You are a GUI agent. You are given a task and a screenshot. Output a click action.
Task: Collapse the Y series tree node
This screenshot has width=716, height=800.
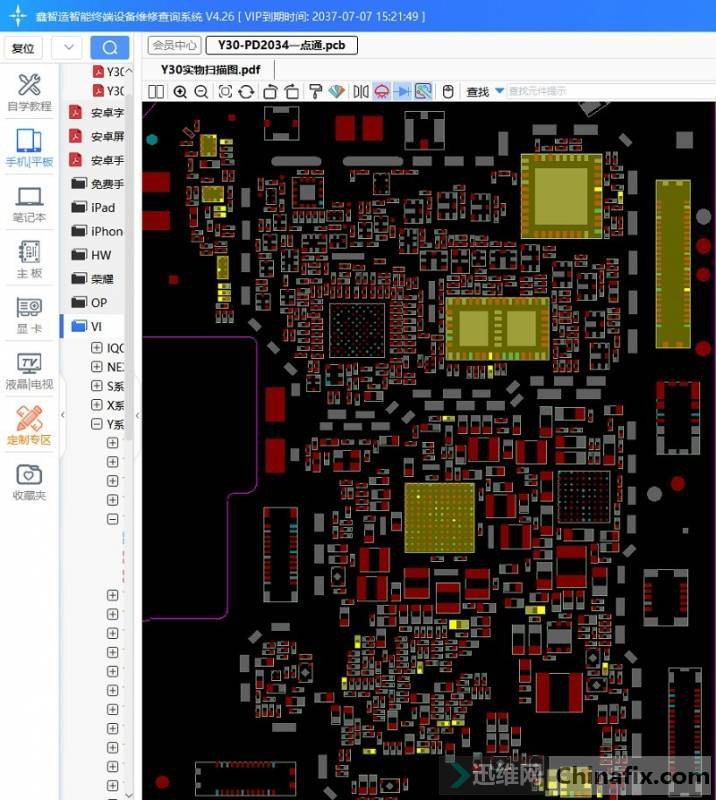97,424
